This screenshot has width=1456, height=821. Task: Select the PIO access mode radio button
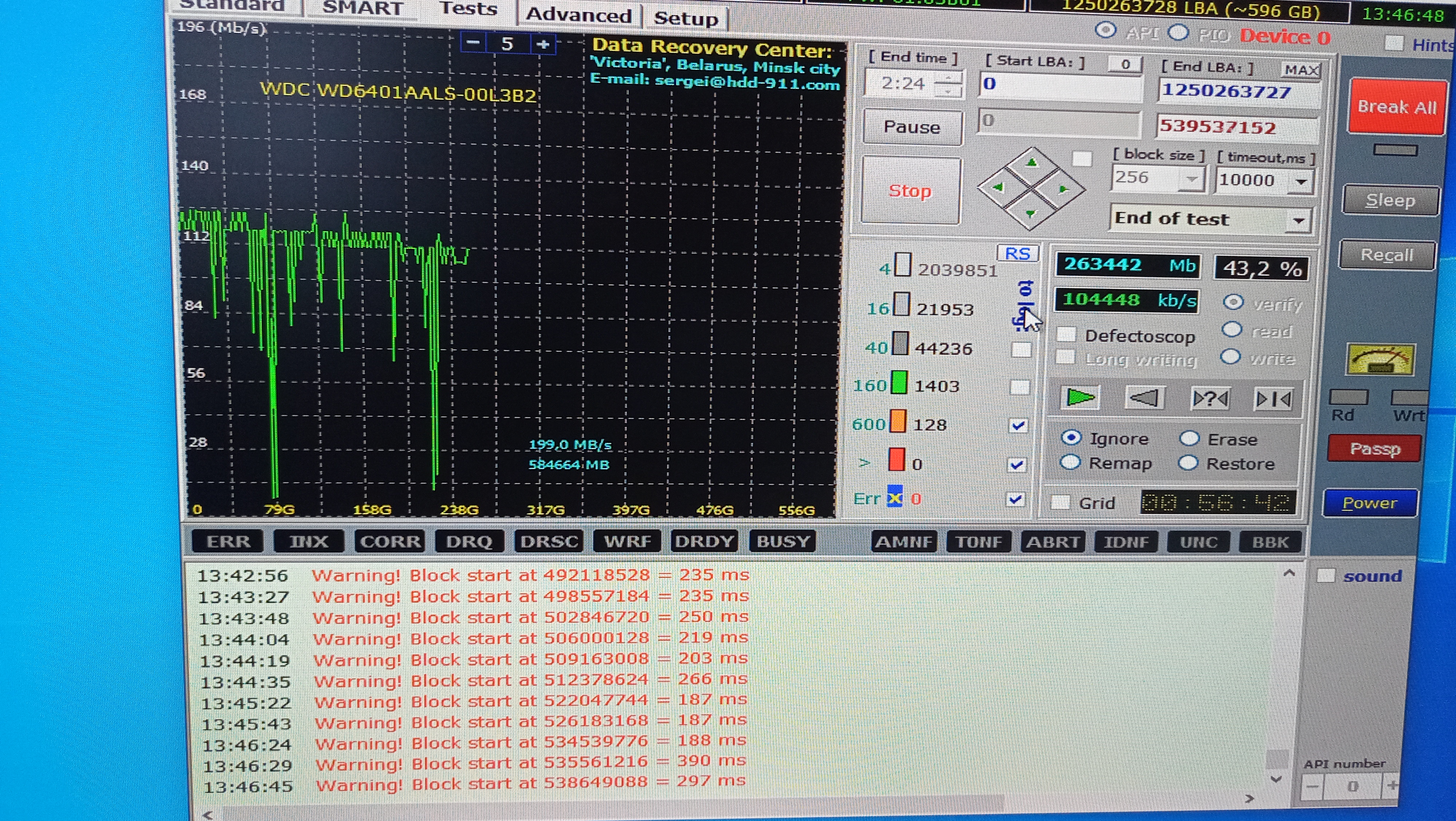point(1179,32)
